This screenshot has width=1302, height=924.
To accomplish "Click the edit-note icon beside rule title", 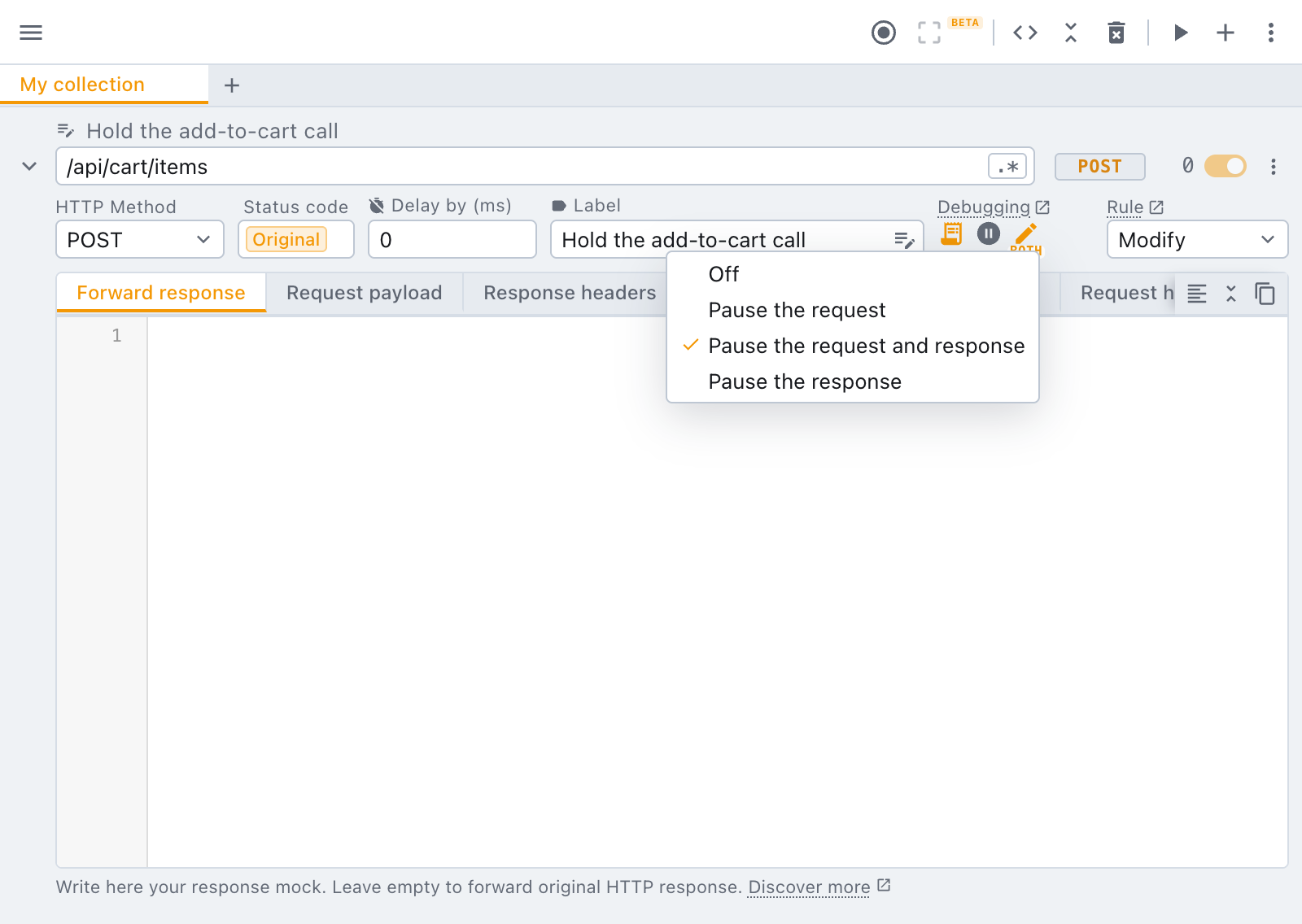I will tap(66, 131).
